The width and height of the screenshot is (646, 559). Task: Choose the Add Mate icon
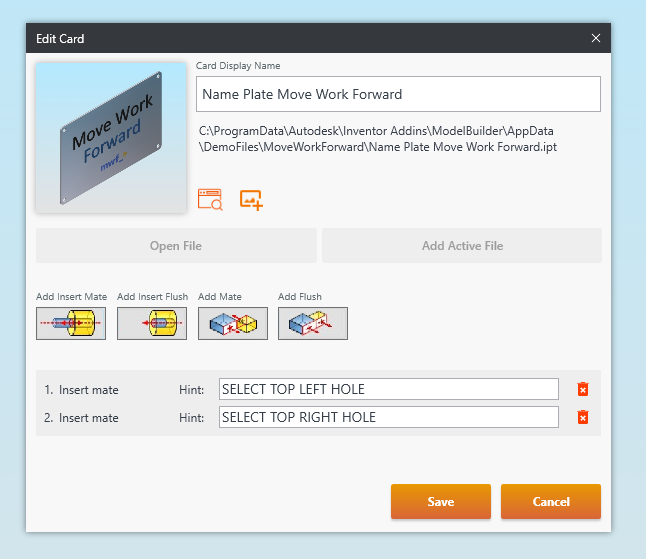point(232,323)
